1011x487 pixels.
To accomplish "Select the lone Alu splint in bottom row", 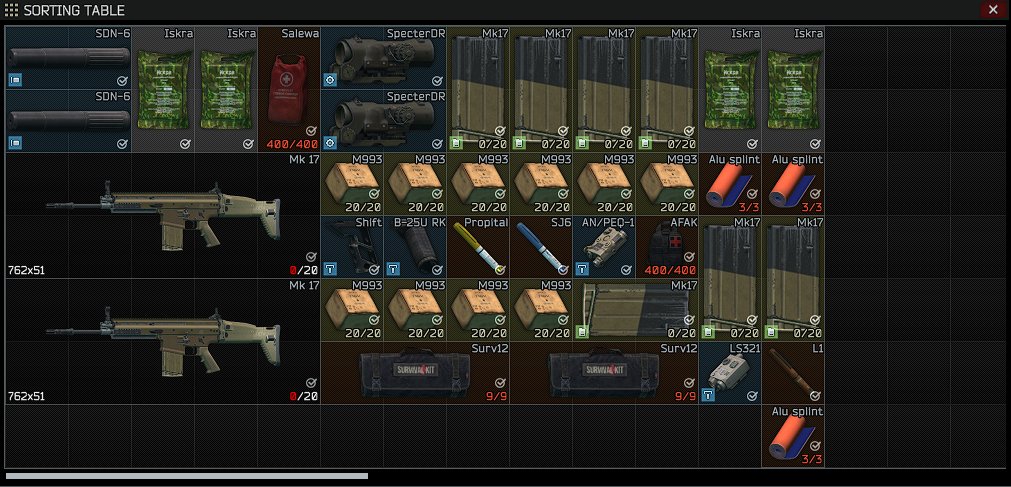I will (x=794, y=436).
